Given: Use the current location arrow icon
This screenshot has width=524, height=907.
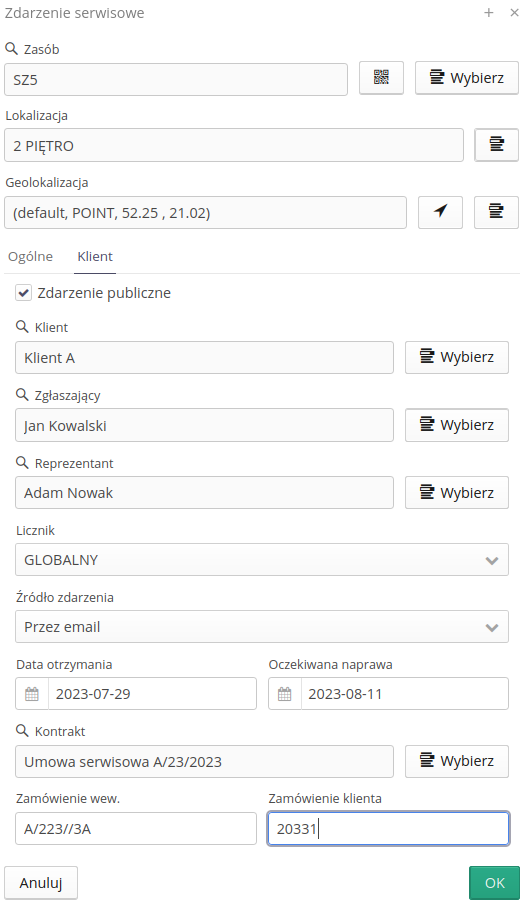Looking at the screenshot, I should click(440, 212).
